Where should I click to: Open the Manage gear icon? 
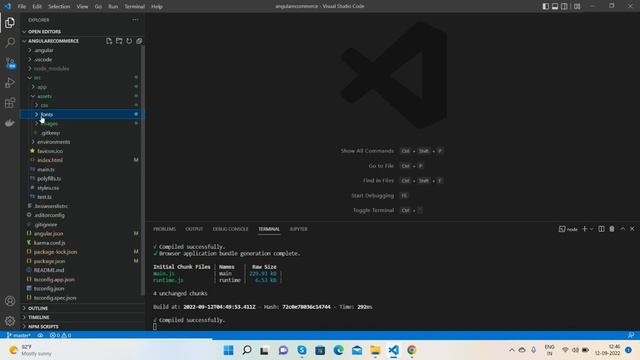(10, 321)
